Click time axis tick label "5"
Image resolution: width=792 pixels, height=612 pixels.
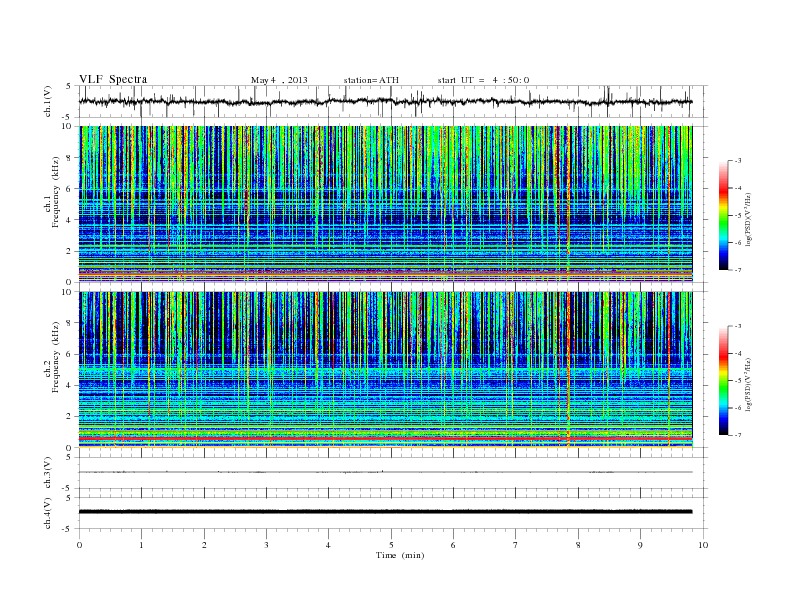[x=391, y=545]
